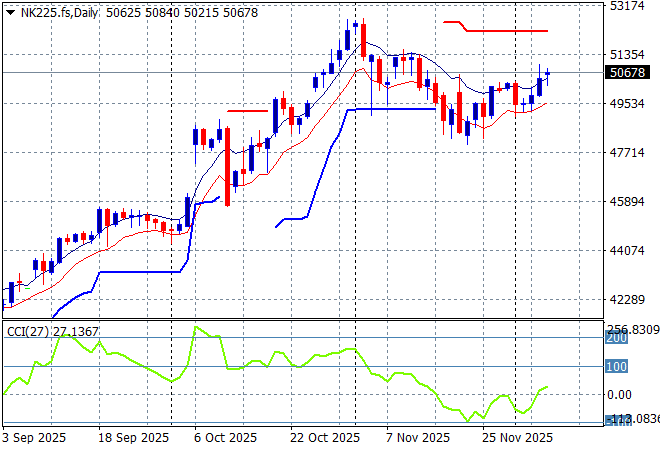
Task: Click the 100 level marker on CCI scale
Action: click(x=616, y=366)
